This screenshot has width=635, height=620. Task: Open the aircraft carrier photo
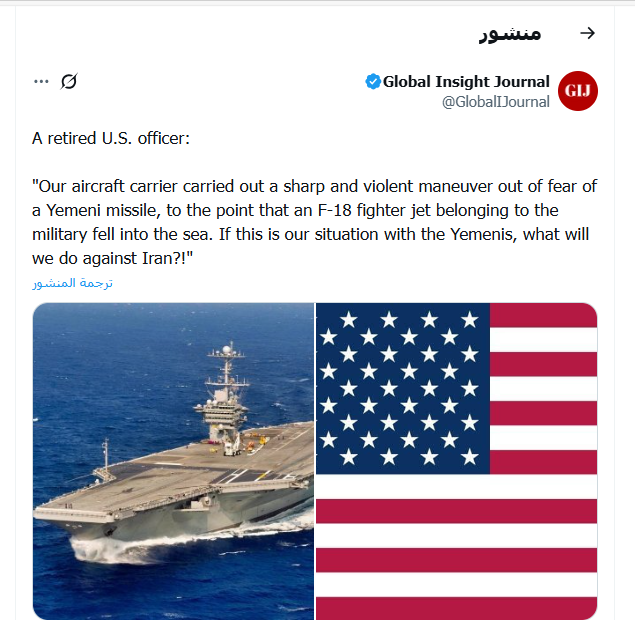tap(173, 460)
